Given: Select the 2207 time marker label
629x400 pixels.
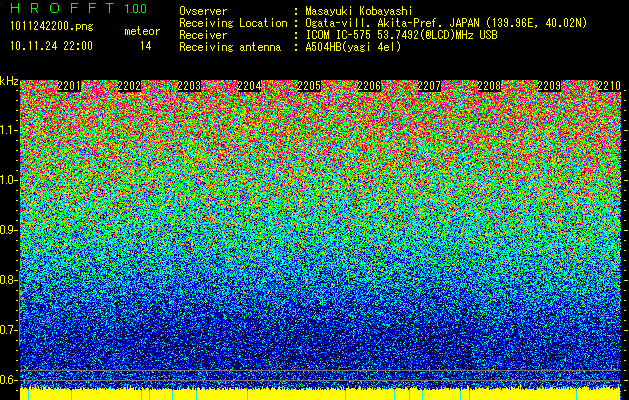Looking at the screenshot, I should (429, 86).
